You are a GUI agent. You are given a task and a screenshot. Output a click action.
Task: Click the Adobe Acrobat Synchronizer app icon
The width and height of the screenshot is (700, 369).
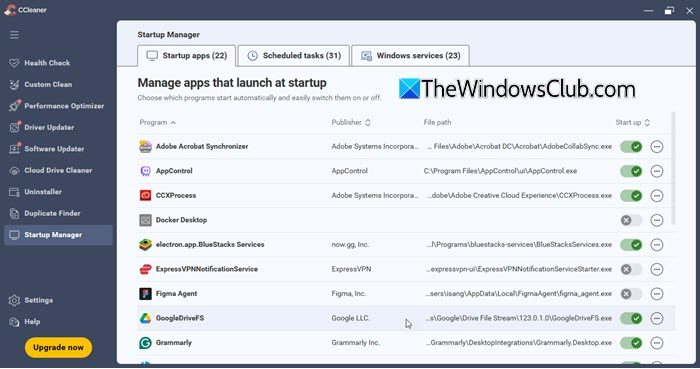[145, 146]
